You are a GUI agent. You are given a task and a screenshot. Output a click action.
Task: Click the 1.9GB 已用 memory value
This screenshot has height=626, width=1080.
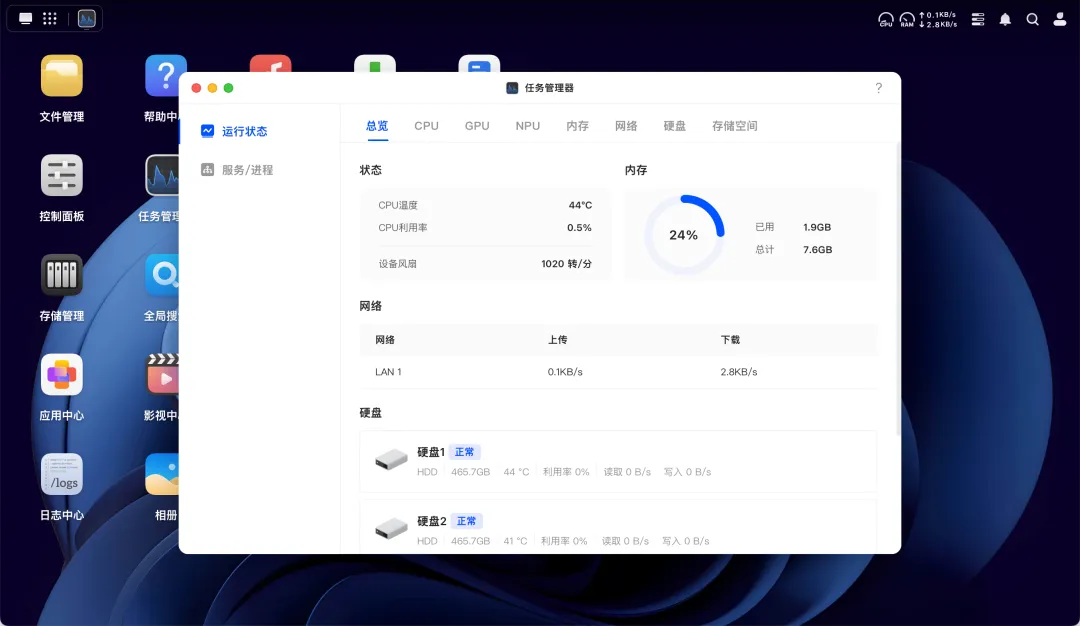coord(817,227)
